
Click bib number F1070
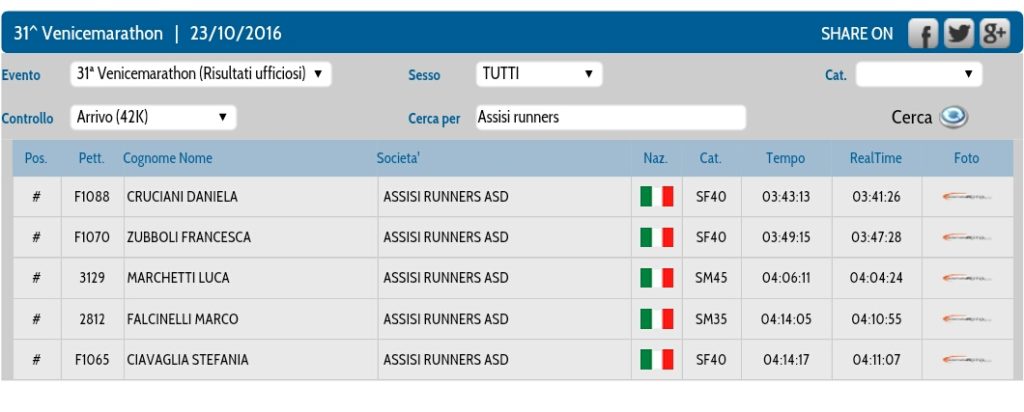(92, 237)
